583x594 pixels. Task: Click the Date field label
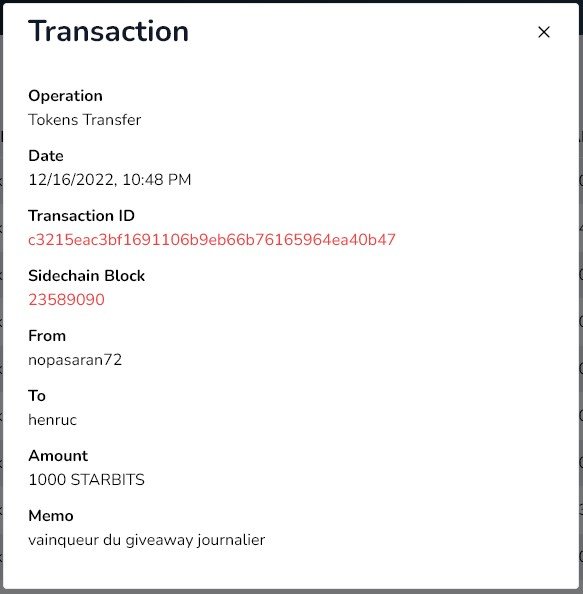46,156
